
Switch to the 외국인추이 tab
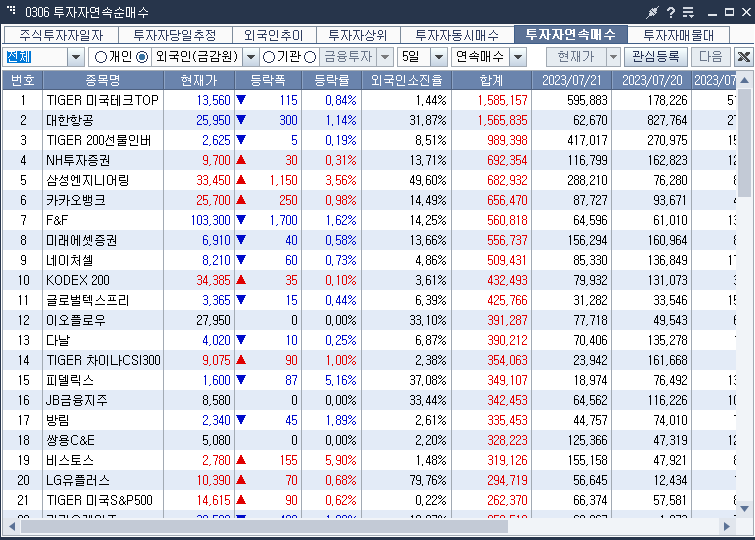point(273,35)
